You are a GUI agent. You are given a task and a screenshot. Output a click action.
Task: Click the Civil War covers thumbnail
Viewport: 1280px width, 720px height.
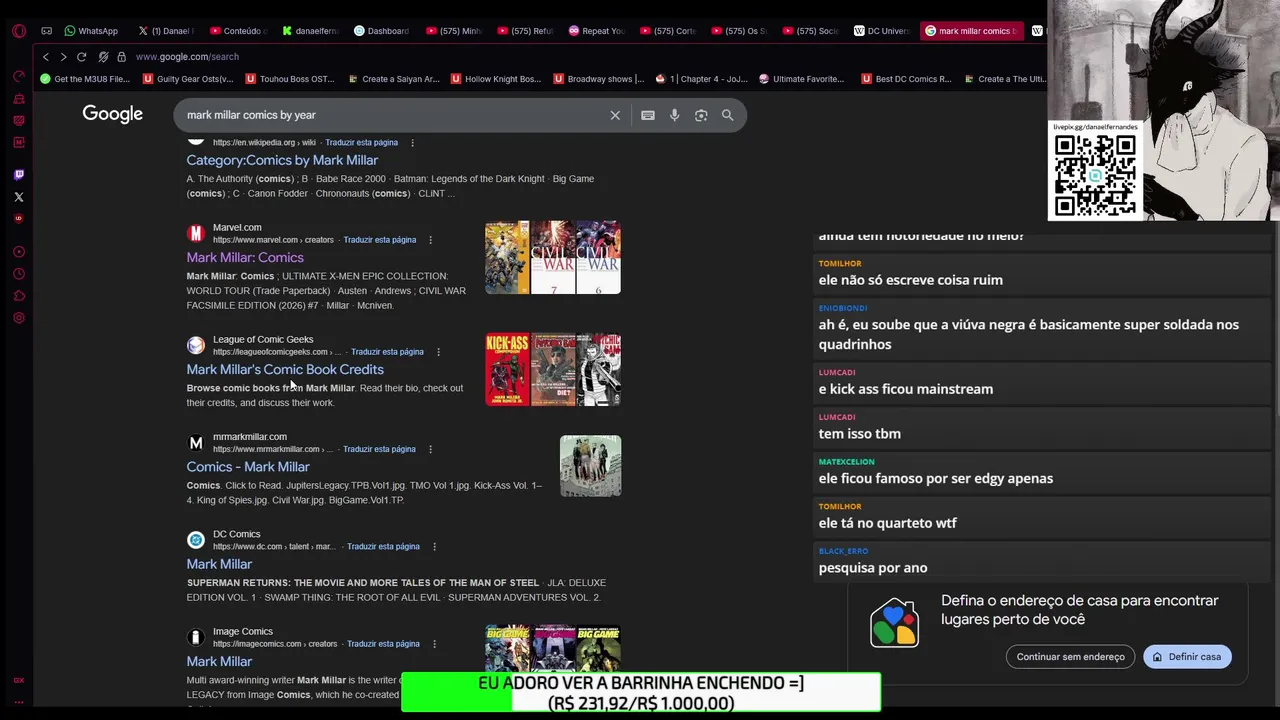553,258
